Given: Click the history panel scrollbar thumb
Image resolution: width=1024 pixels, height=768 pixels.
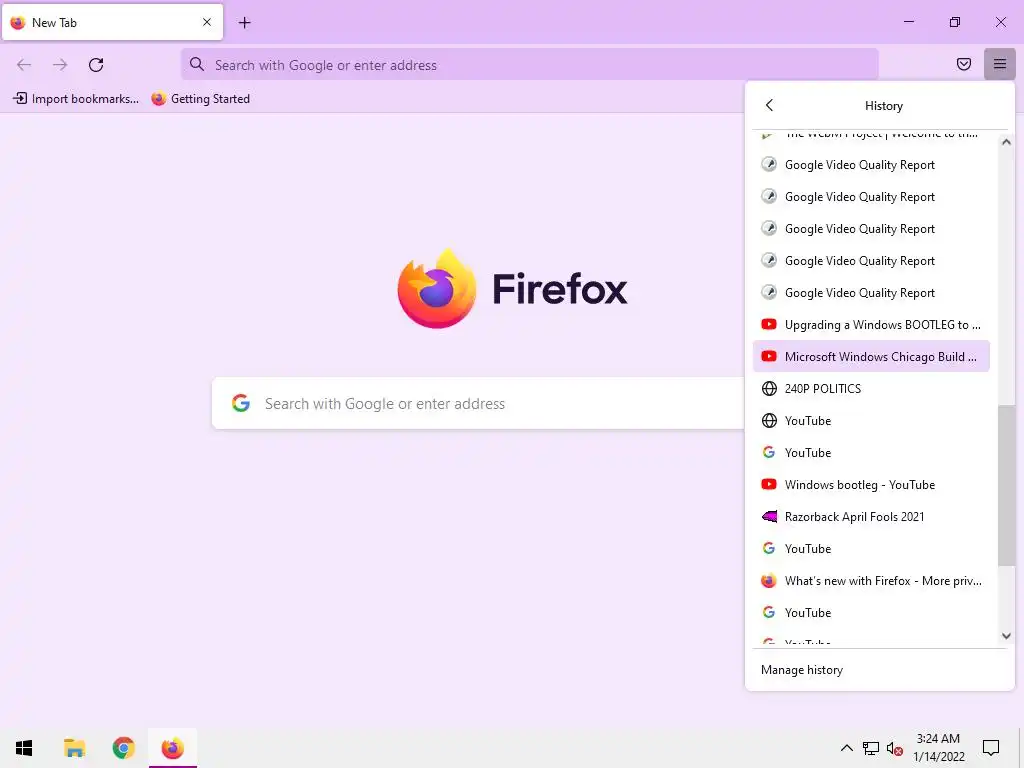Looking at the screenshot, I should [x=1006, y=485].
